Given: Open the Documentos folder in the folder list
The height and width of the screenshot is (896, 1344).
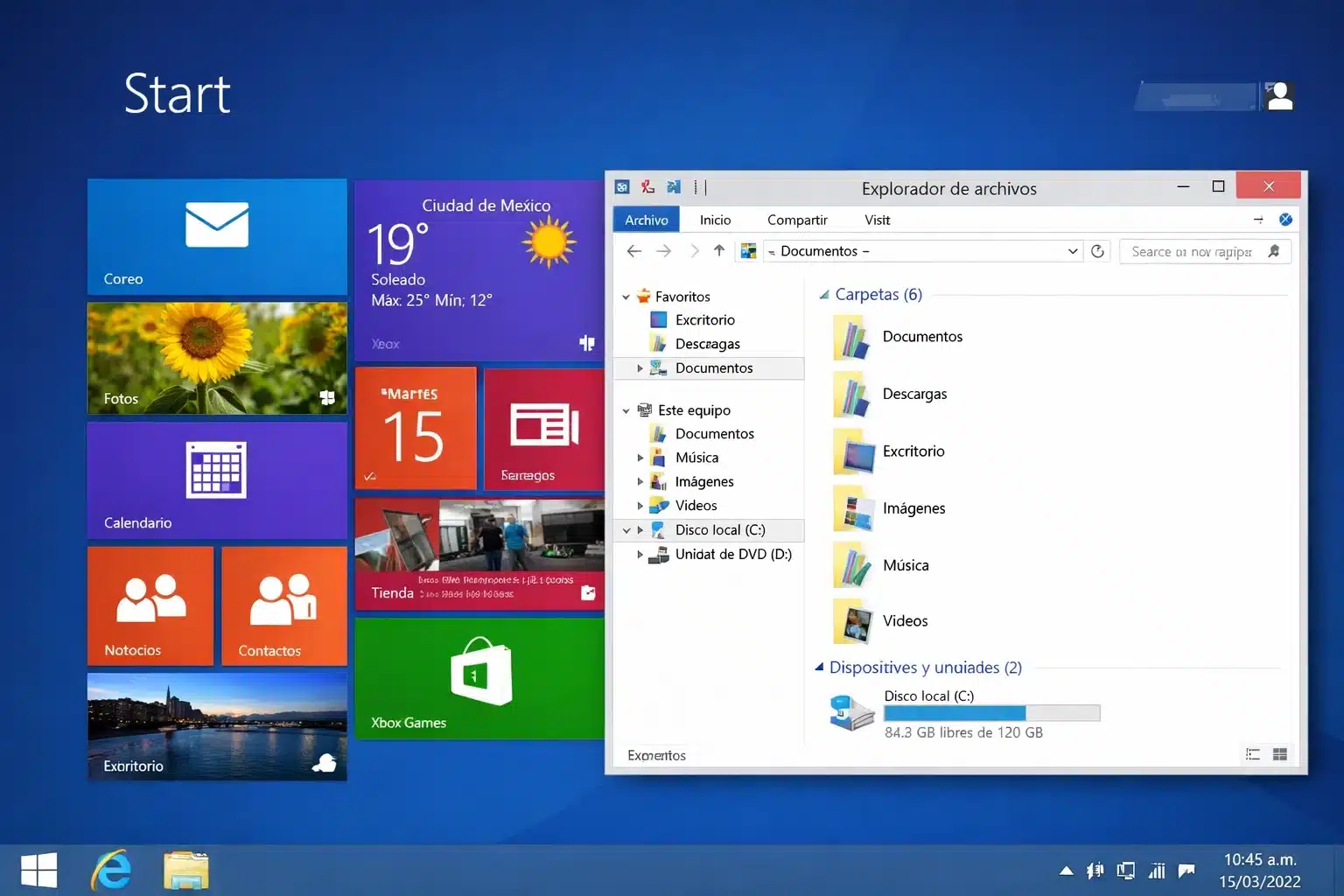Looking at the screenshot, I should (922, 337).
